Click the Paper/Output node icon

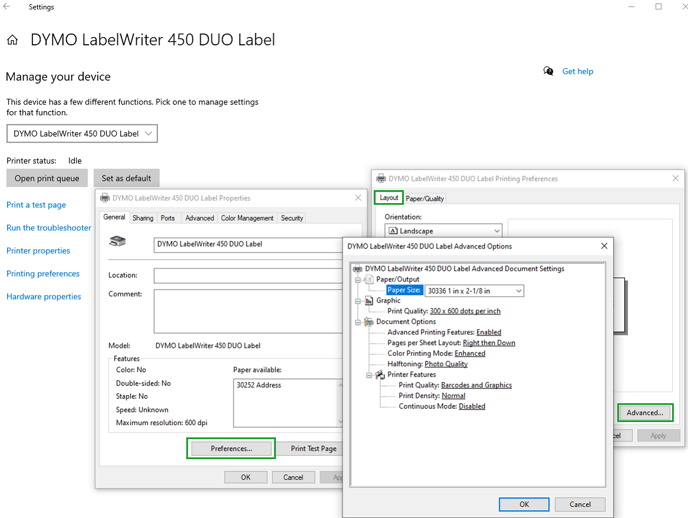pyautogui.click(x=369, y=279)
